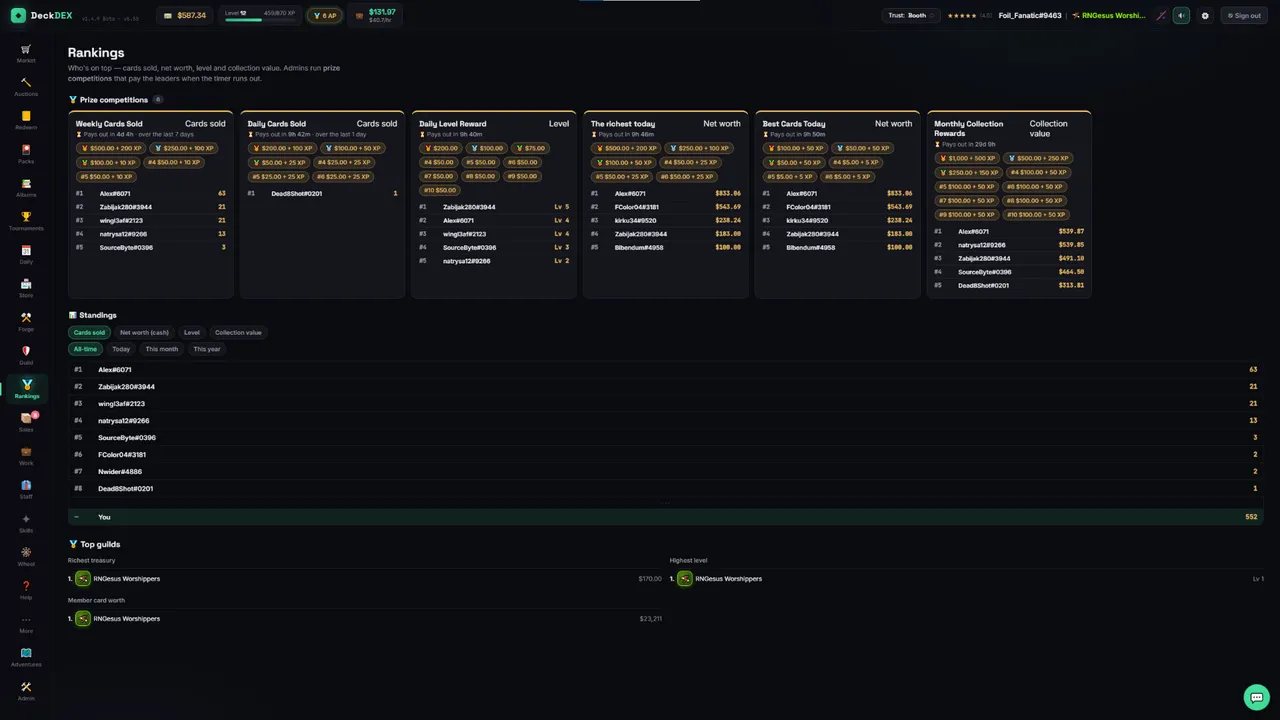Click the $131.97 earnings indicator
Image resolution: width=1280 pixels, height=720 pixels.
[x=376, y=16]
